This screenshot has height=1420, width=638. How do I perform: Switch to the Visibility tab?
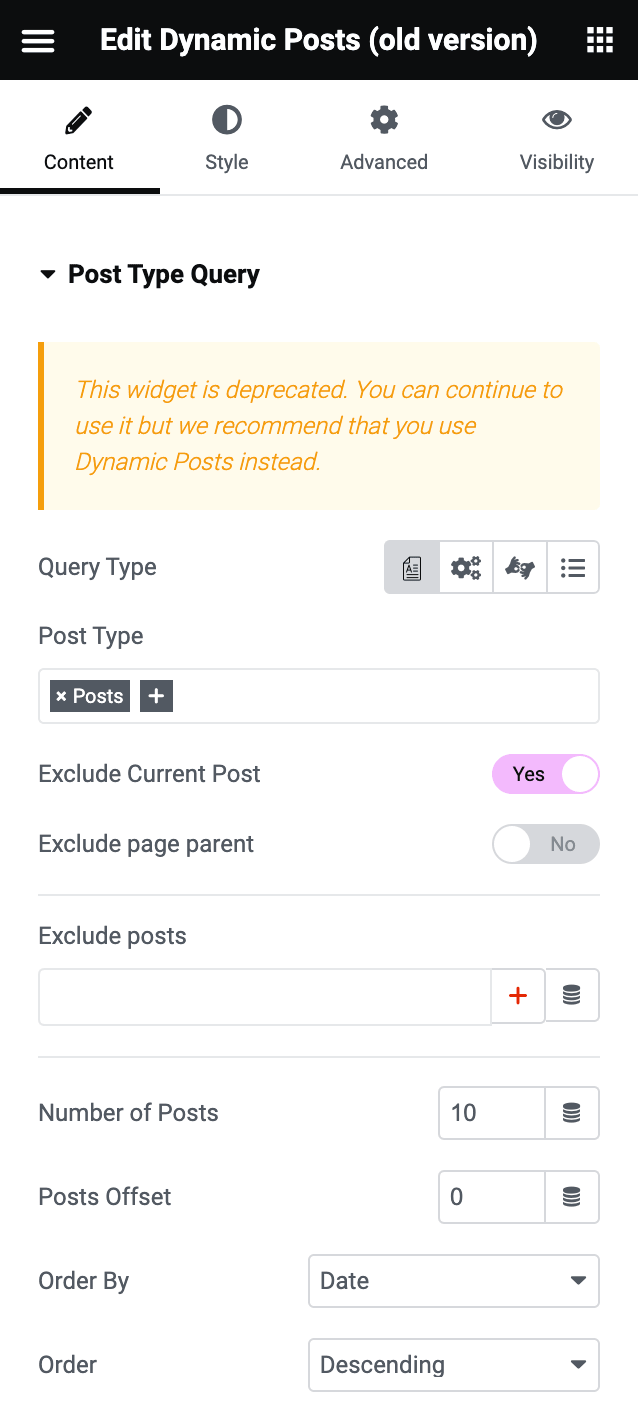(557, 140)
